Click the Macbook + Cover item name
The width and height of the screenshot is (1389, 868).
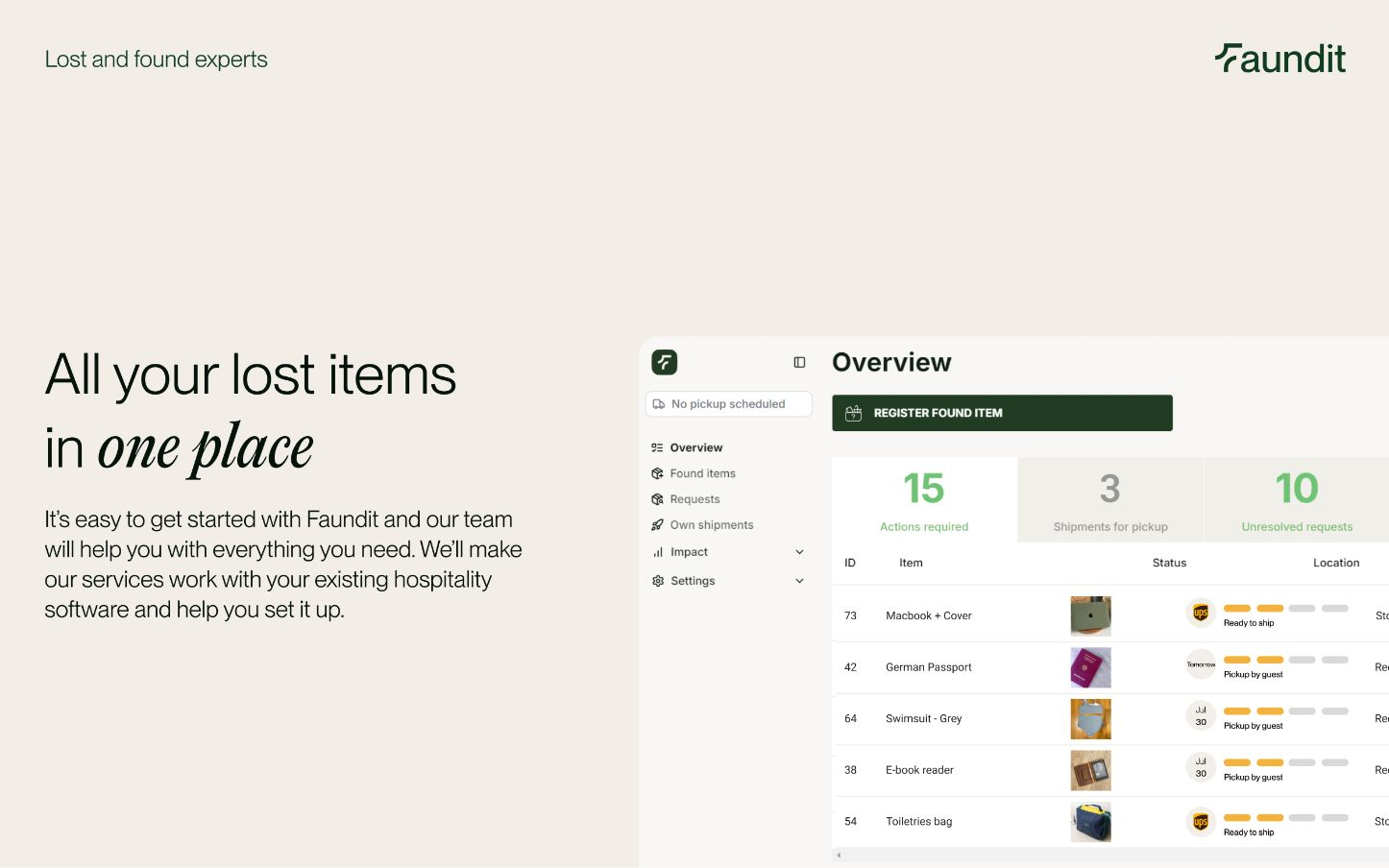929,616
